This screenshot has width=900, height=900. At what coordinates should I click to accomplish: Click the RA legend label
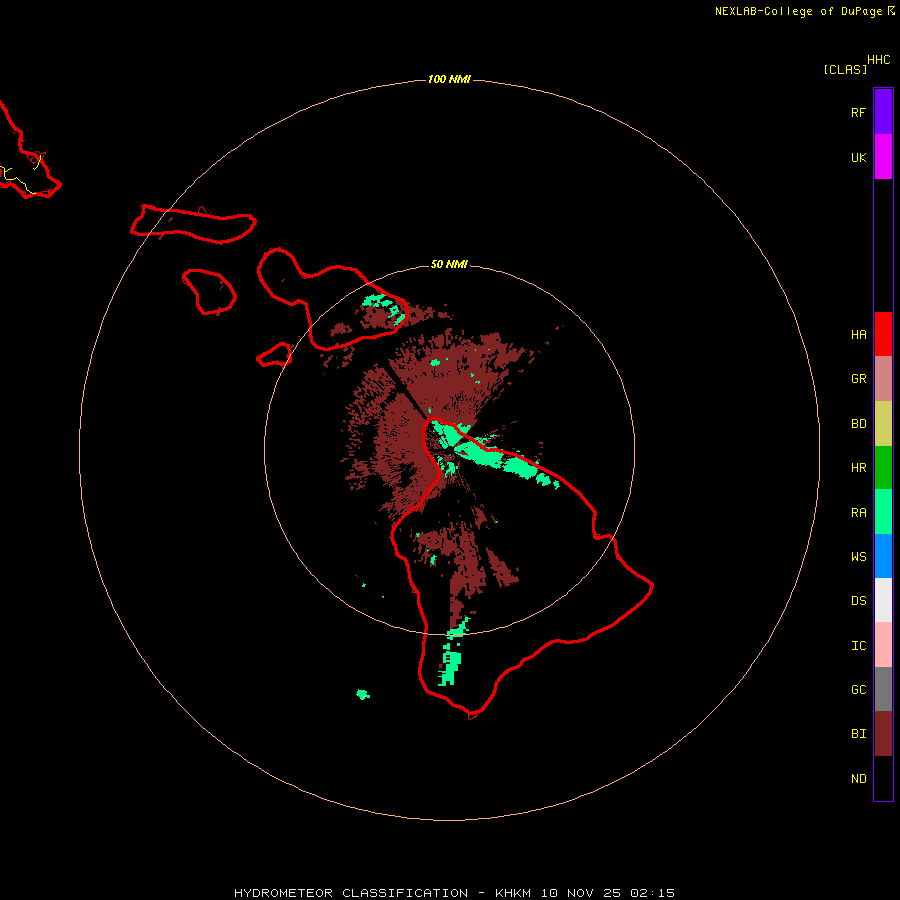(858, 513)
